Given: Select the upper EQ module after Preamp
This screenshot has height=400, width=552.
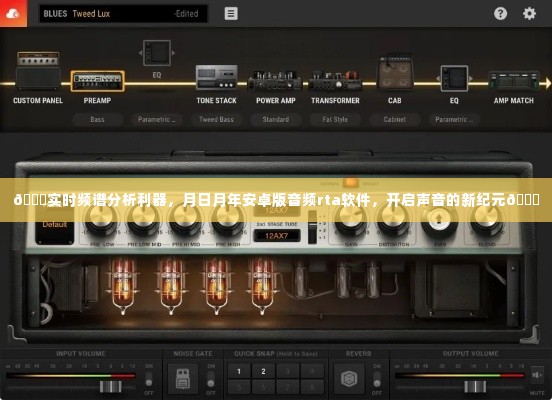Looking at the screenshot, I should [x=157, y=53].
